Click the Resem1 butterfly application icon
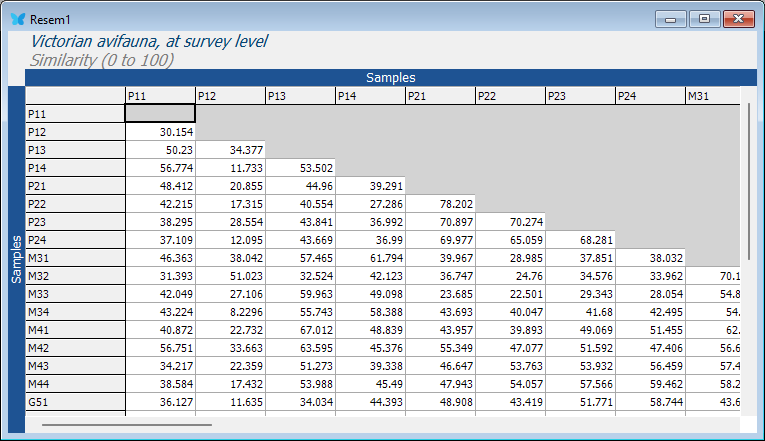The image size is (765, 441). click(17, 19)
